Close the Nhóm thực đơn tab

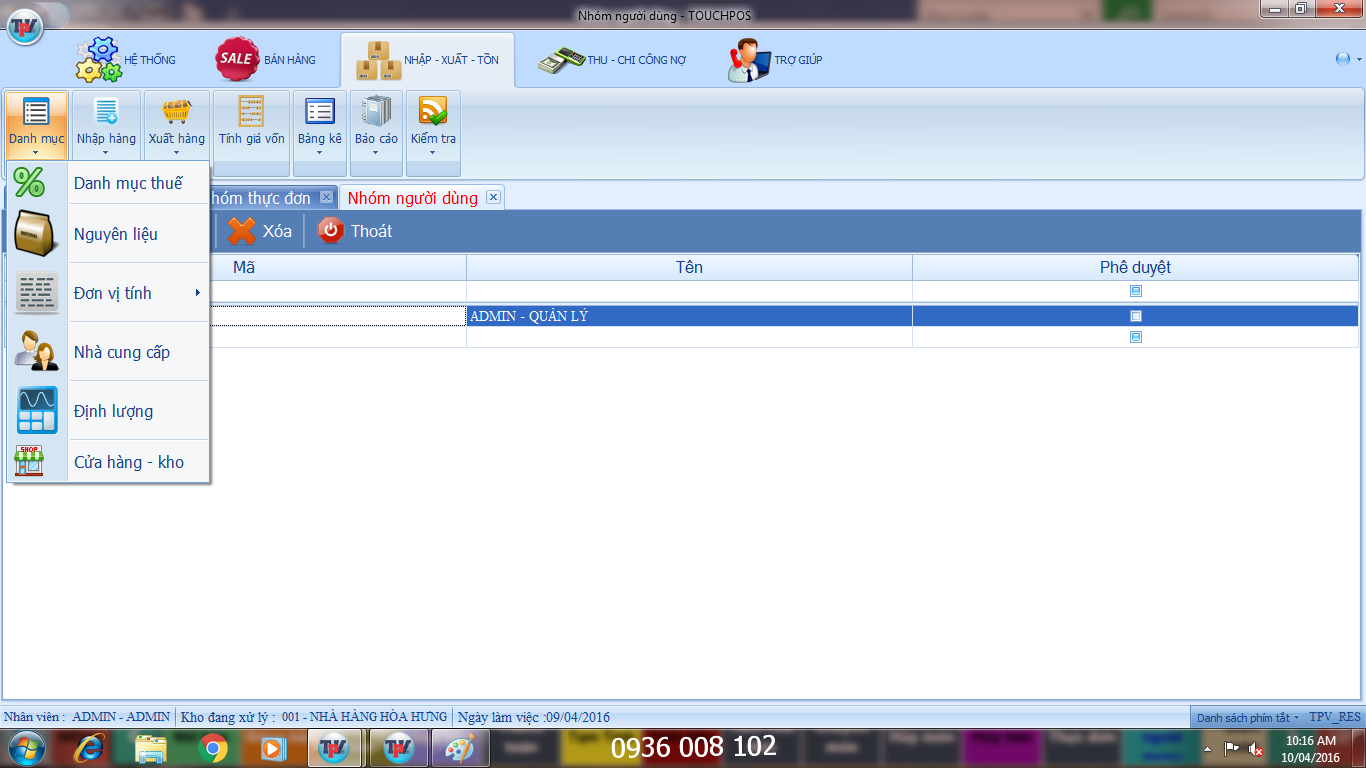[x=326, y=197]
